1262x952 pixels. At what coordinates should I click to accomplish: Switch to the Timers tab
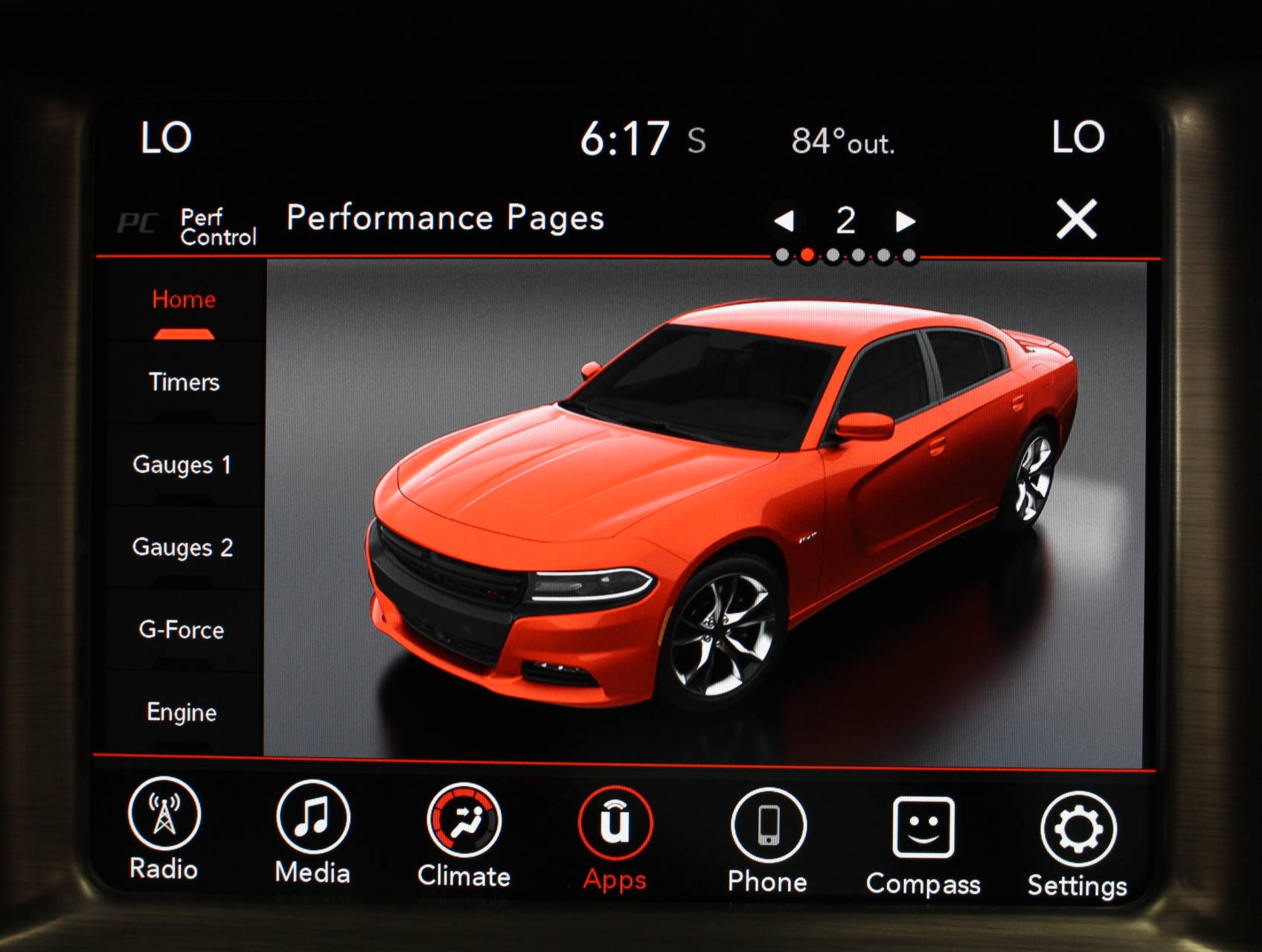coord(185,383)
